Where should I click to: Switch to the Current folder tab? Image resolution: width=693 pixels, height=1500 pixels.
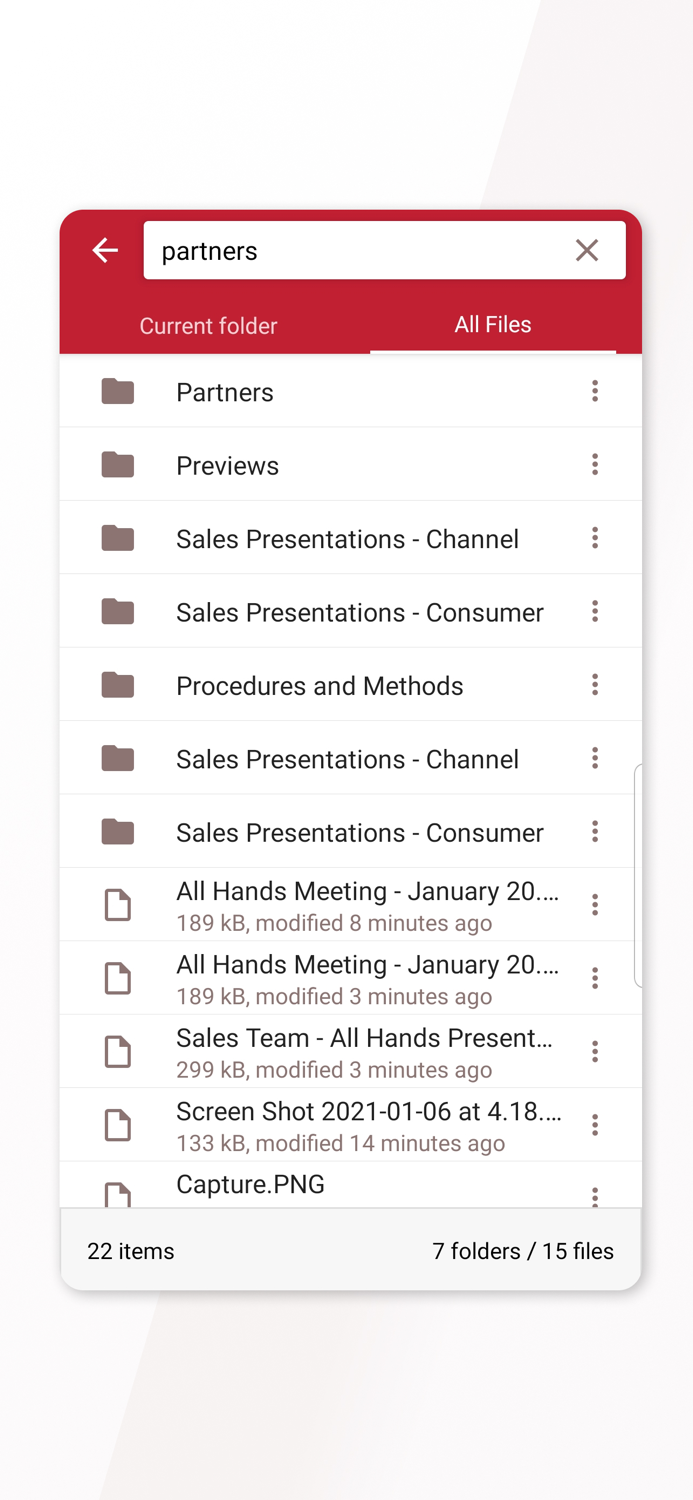pyautogui.click(x=208, y=326)
